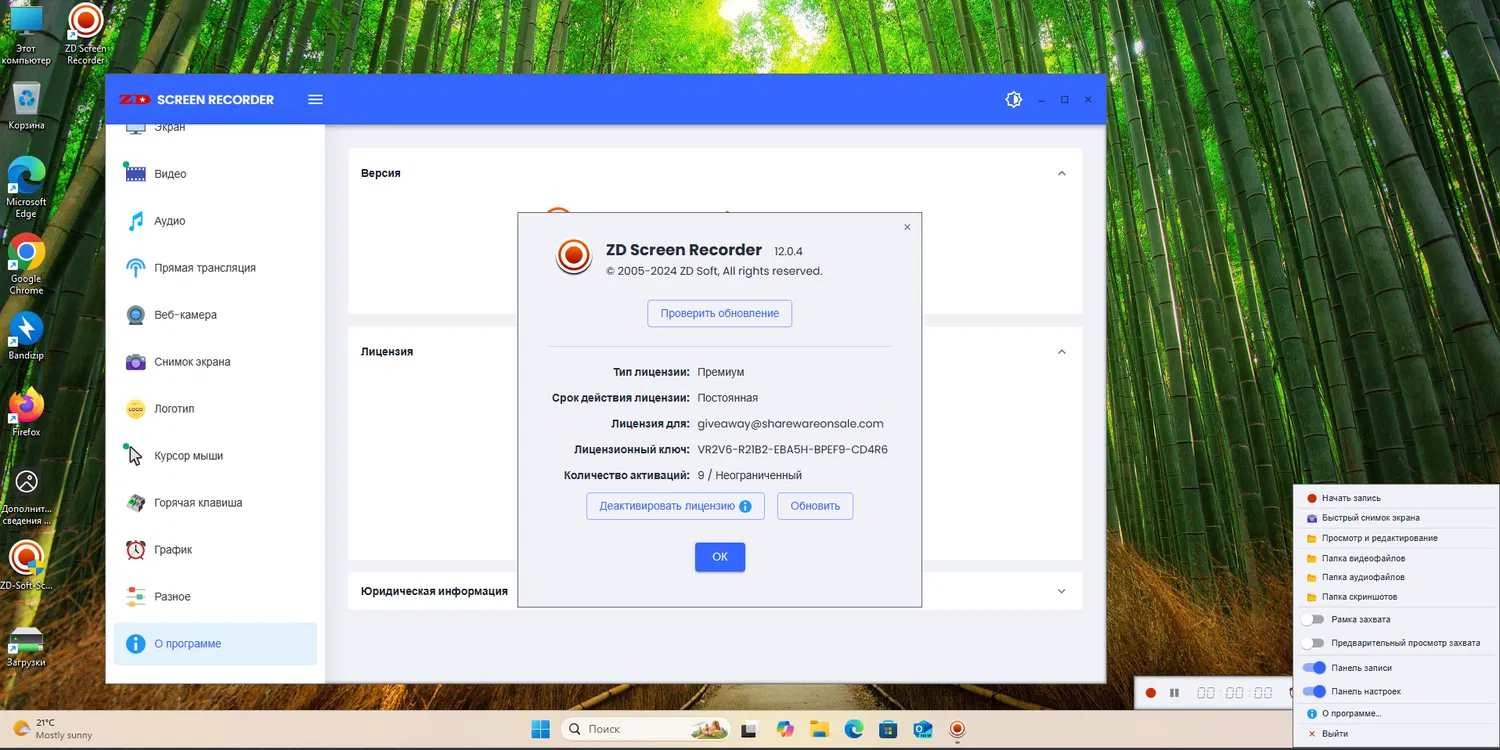Collapse the Версия section
1500x750 pixels.
click(x=1062, y=174)
